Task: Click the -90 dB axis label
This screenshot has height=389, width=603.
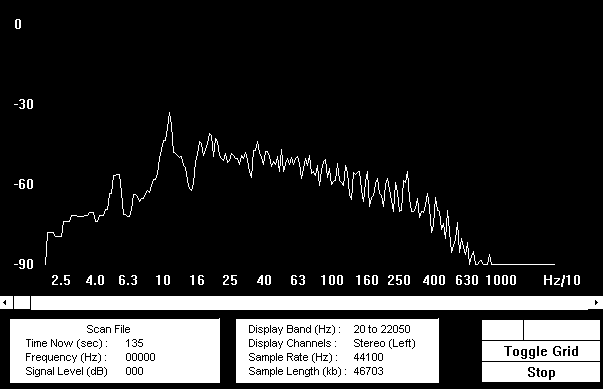Action: pyautogui.click(x=24, y=264)
